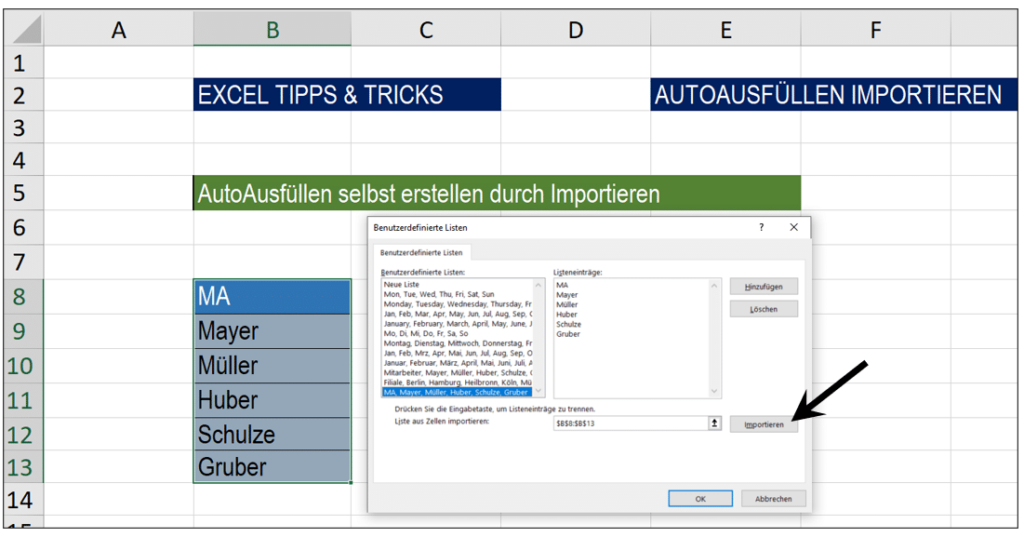Click worksheet cell containing 'Müller'
The image size is (1024, 537).
pyautogui.click(x=272, y=366)
